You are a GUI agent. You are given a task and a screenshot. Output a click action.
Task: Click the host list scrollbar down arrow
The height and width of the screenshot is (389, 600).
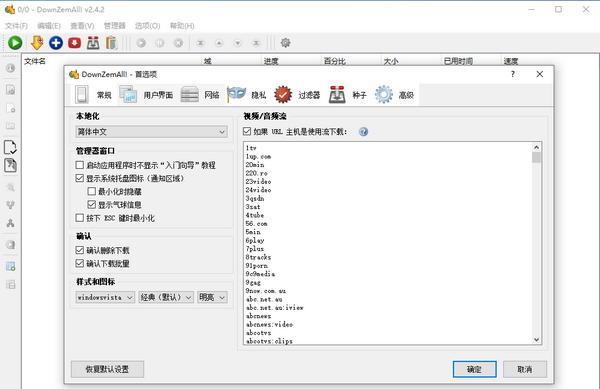pos(536,339)
